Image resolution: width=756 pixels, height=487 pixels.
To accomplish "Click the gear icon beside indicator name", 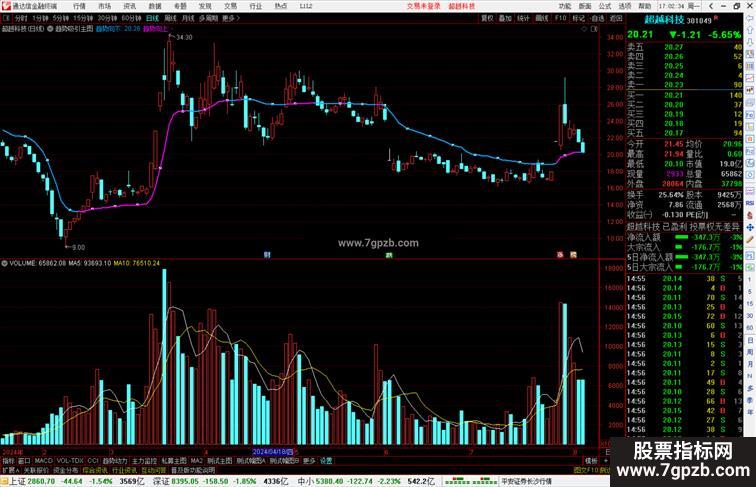I will [x=50, y=29].
